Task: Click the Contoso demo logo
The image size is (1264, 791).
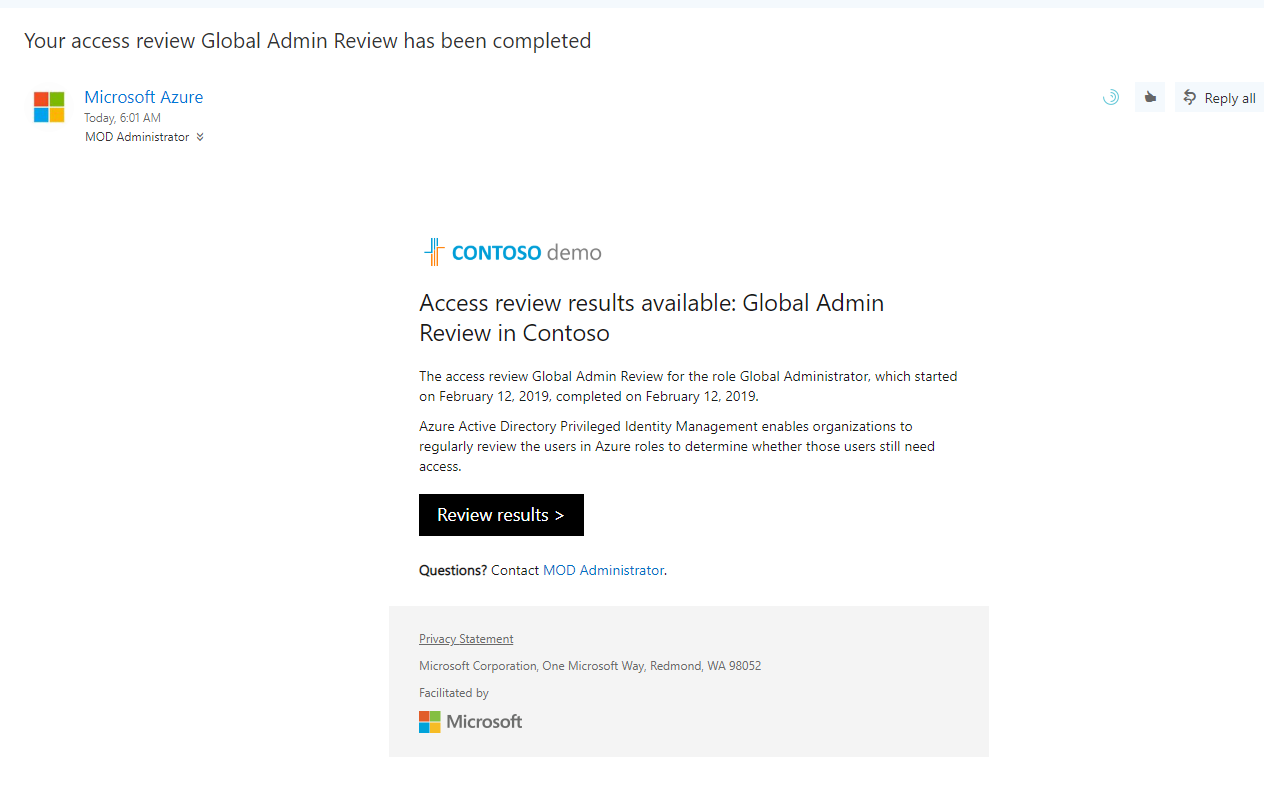Action: [513, 252]
